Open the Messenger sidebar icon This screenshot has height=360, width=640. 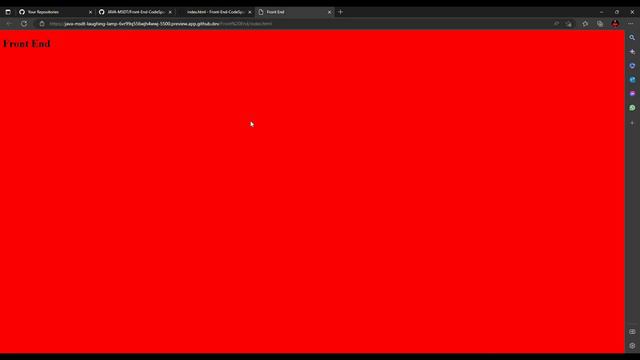pyautogui.click(x=632, y=93)
